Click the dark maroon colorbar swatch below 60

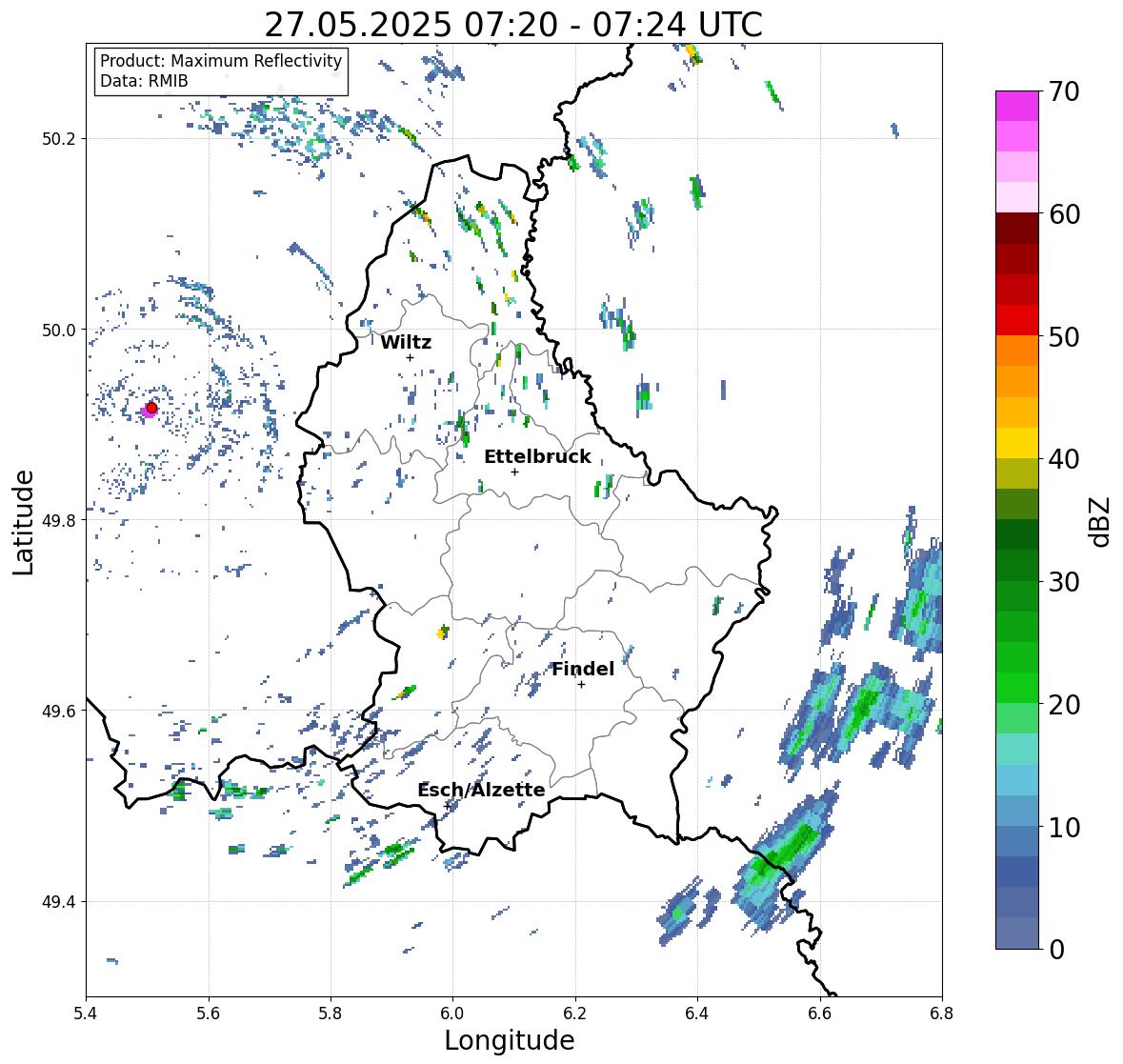(x=1017, y=228)
